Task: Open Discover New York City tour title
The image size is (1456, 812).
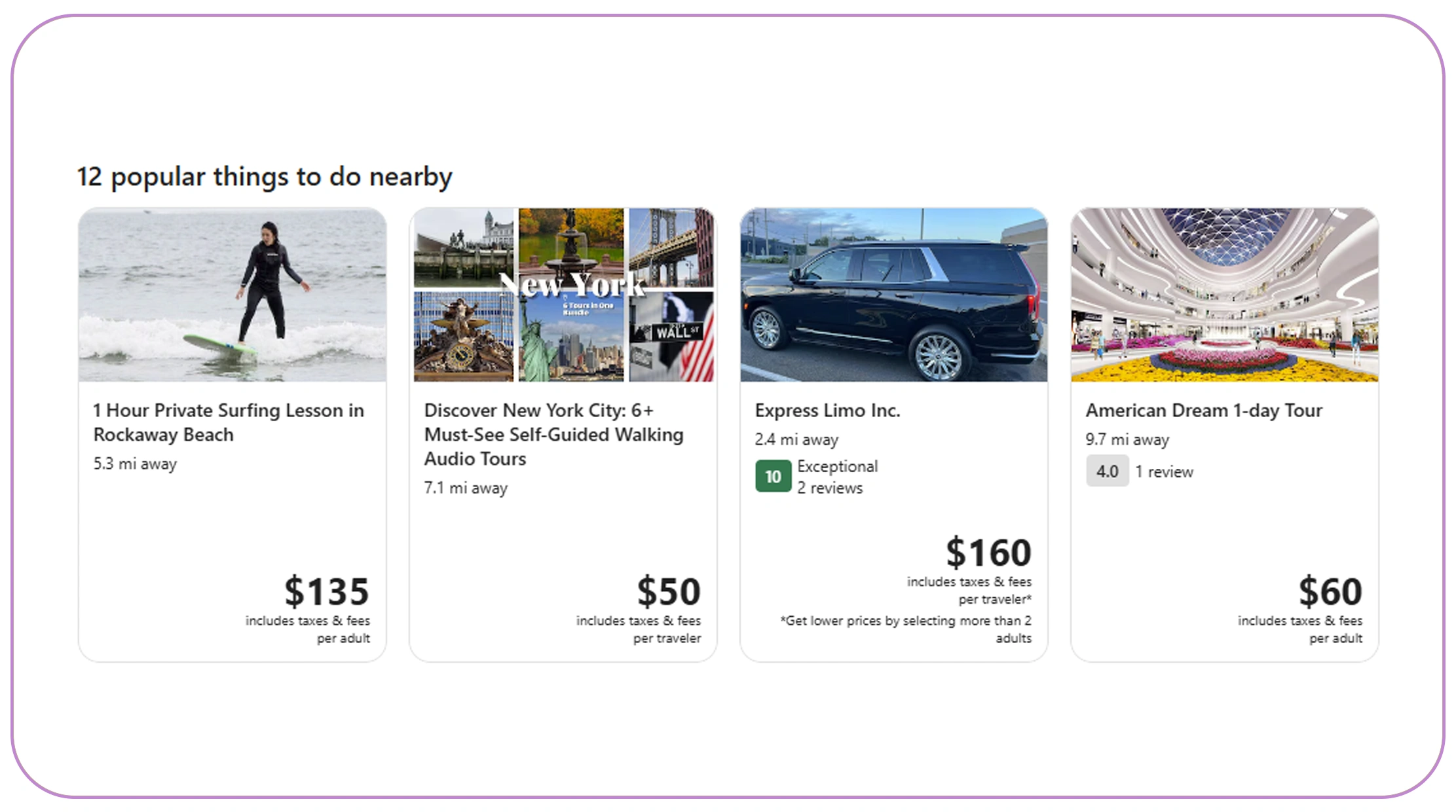Action: 553,434
